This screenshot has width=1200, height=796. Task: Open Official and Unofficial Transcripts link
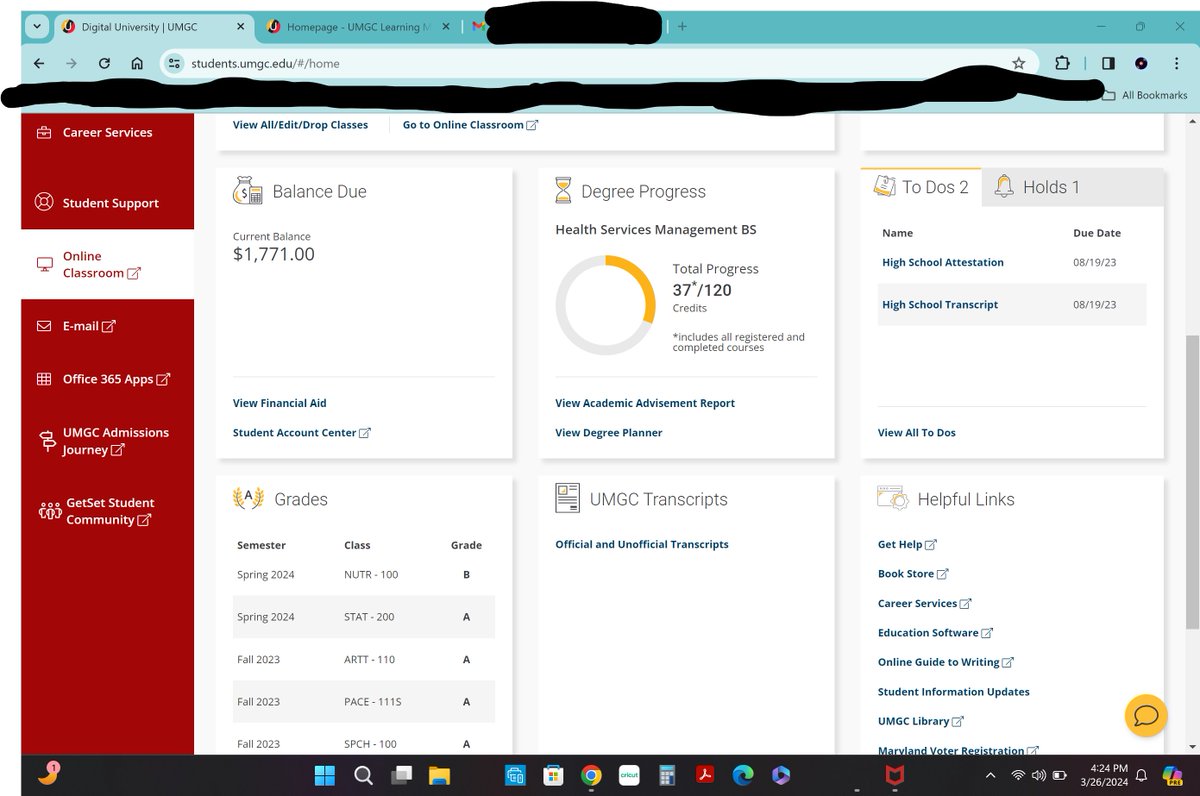642,544
